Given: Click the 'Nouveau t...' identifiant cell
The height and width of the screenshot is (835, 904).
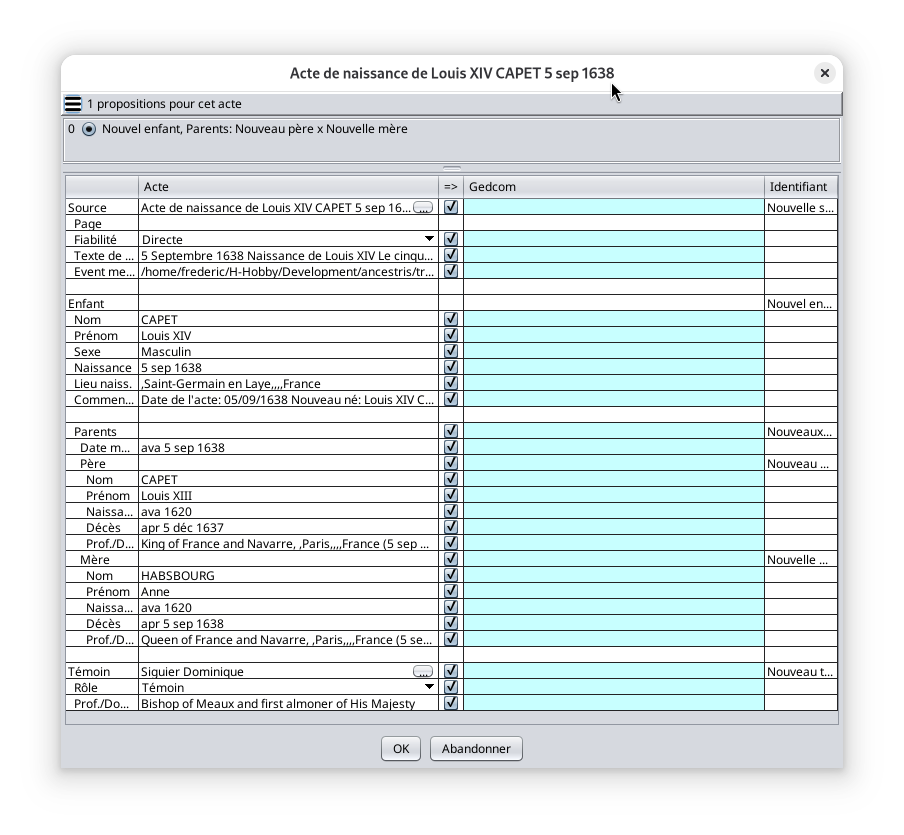Looking at the screenshot, I should (801, 672).
